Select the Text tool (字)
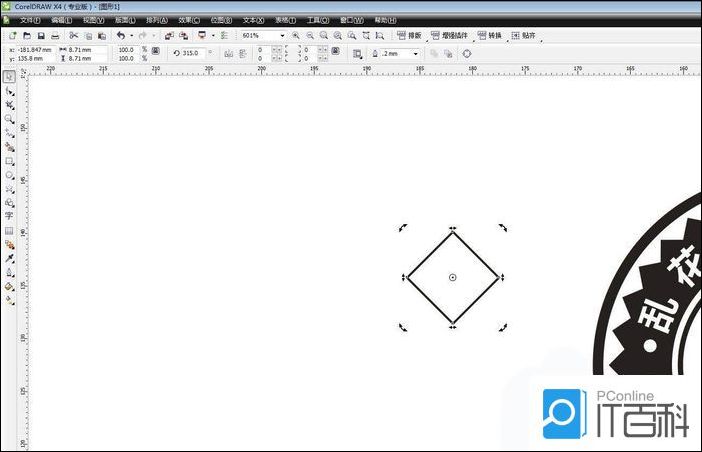Image resolution: width=702 pixels, height=452 pixels. pyautogui.click(x=9, y=216)
